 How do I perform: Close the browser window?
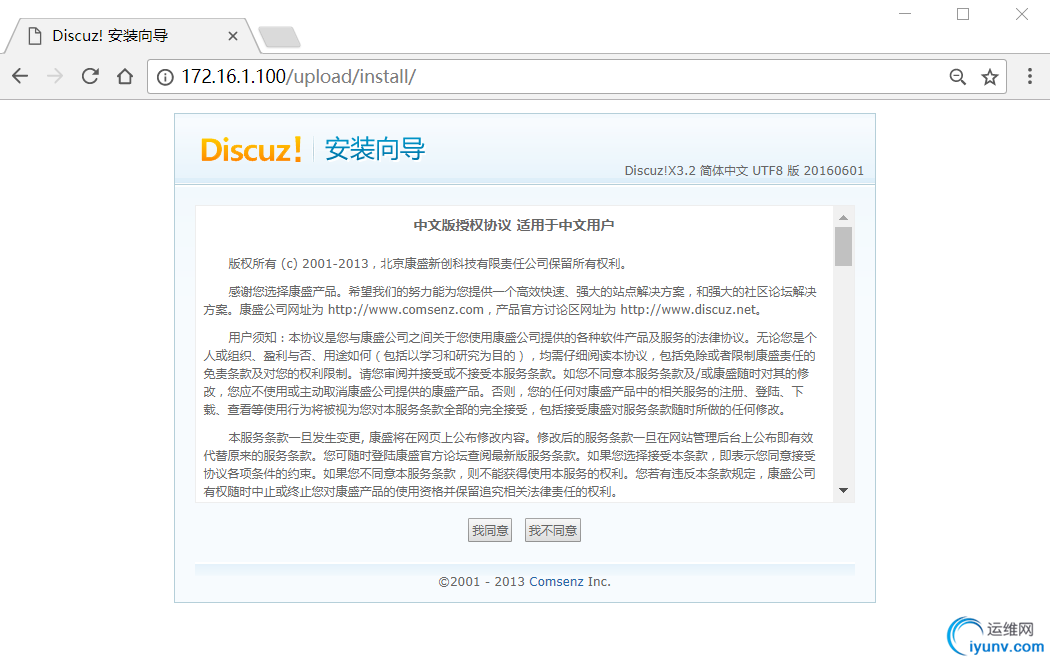(1021, 14)
